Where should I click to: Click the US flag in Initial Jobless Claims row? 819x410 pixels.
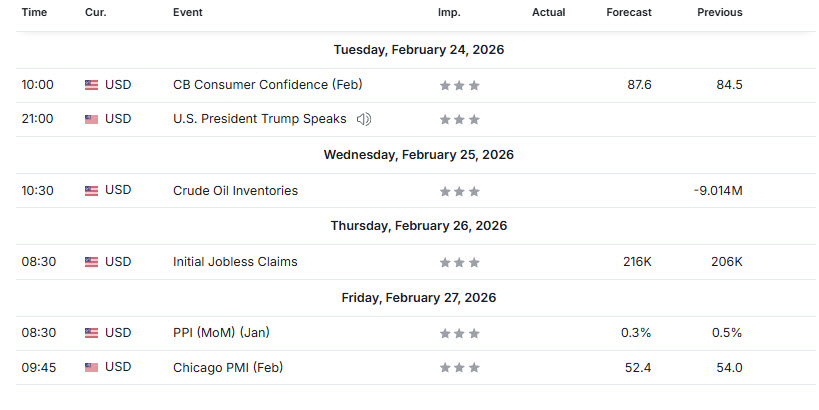click(x=92, y=262)
